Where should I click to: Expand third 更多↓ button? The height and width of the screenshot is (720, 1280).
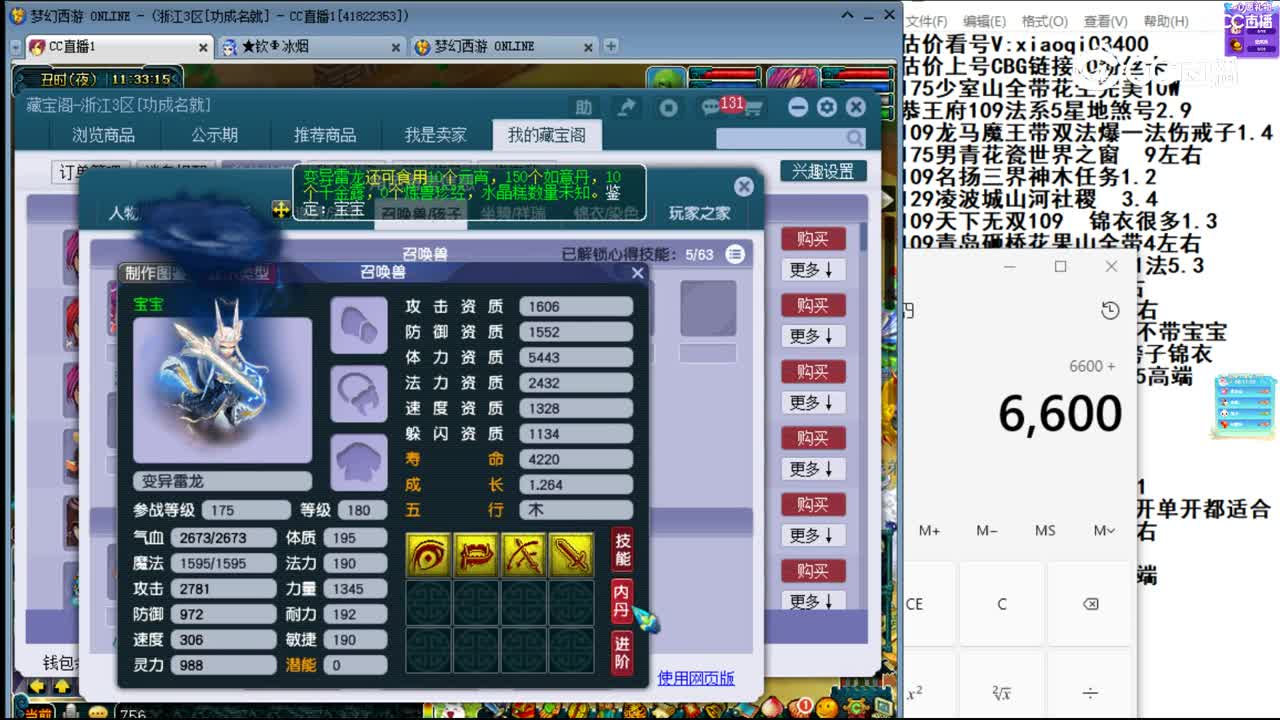point(812,402)
